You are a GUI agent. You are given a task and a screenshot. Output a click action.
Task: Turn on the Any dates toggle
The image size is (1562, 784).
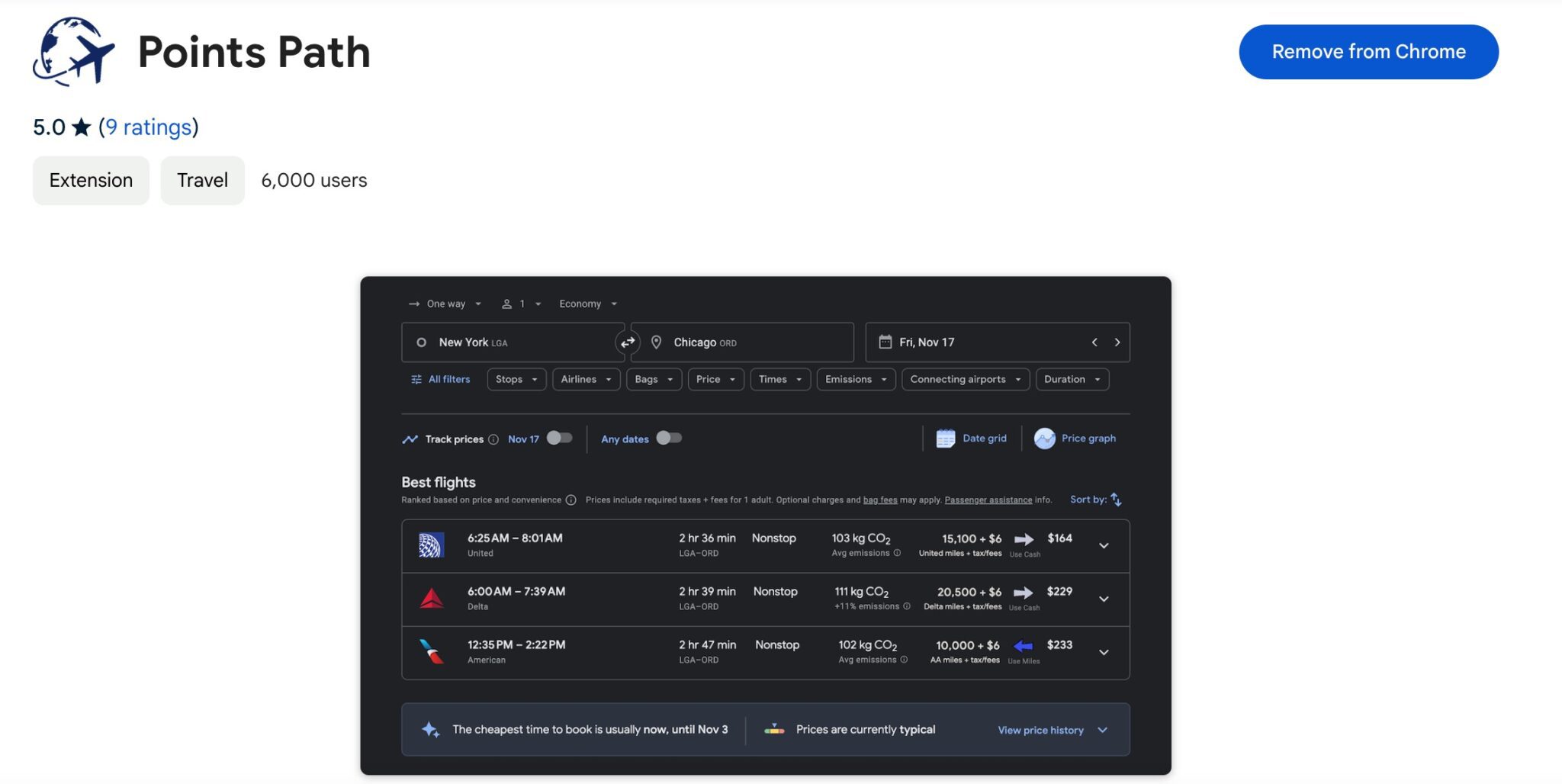click(669, 439)
